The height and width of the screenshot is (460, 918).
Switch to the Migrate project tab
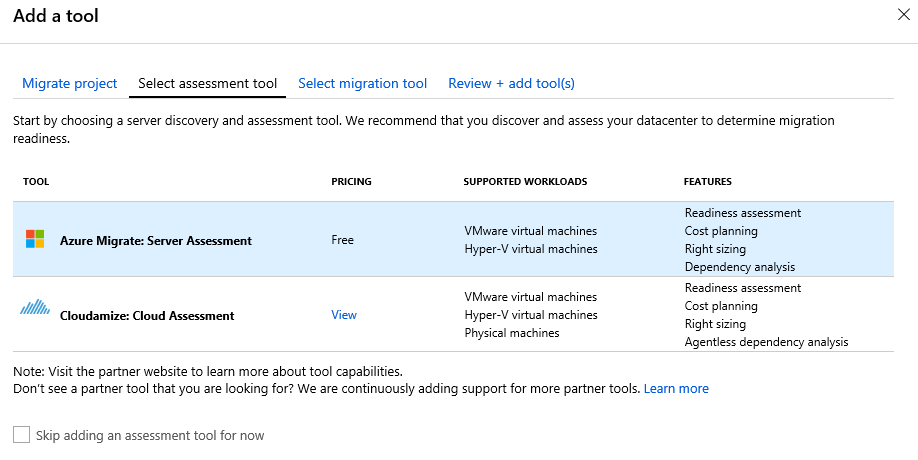pos(70,83)
